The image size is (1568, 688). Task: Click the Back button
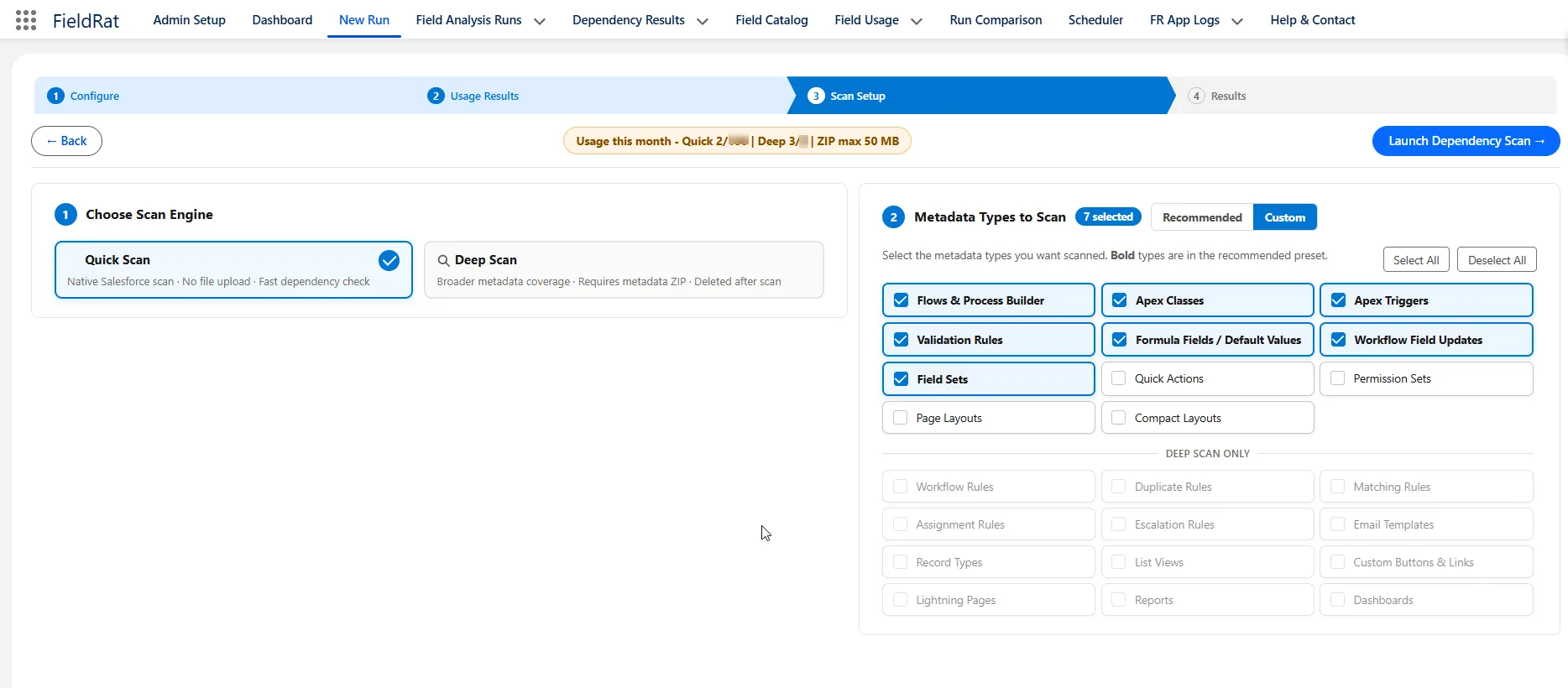66,141
